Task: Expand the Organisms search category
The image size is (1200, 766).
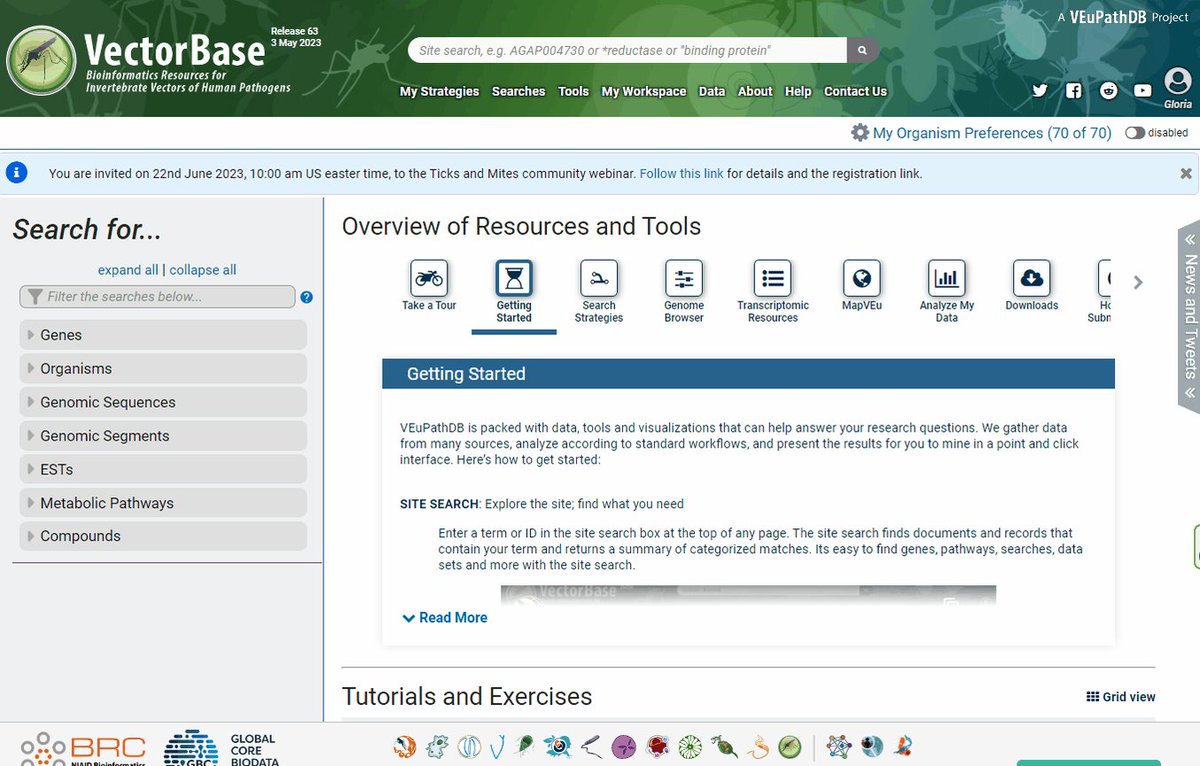Action: 163,368
